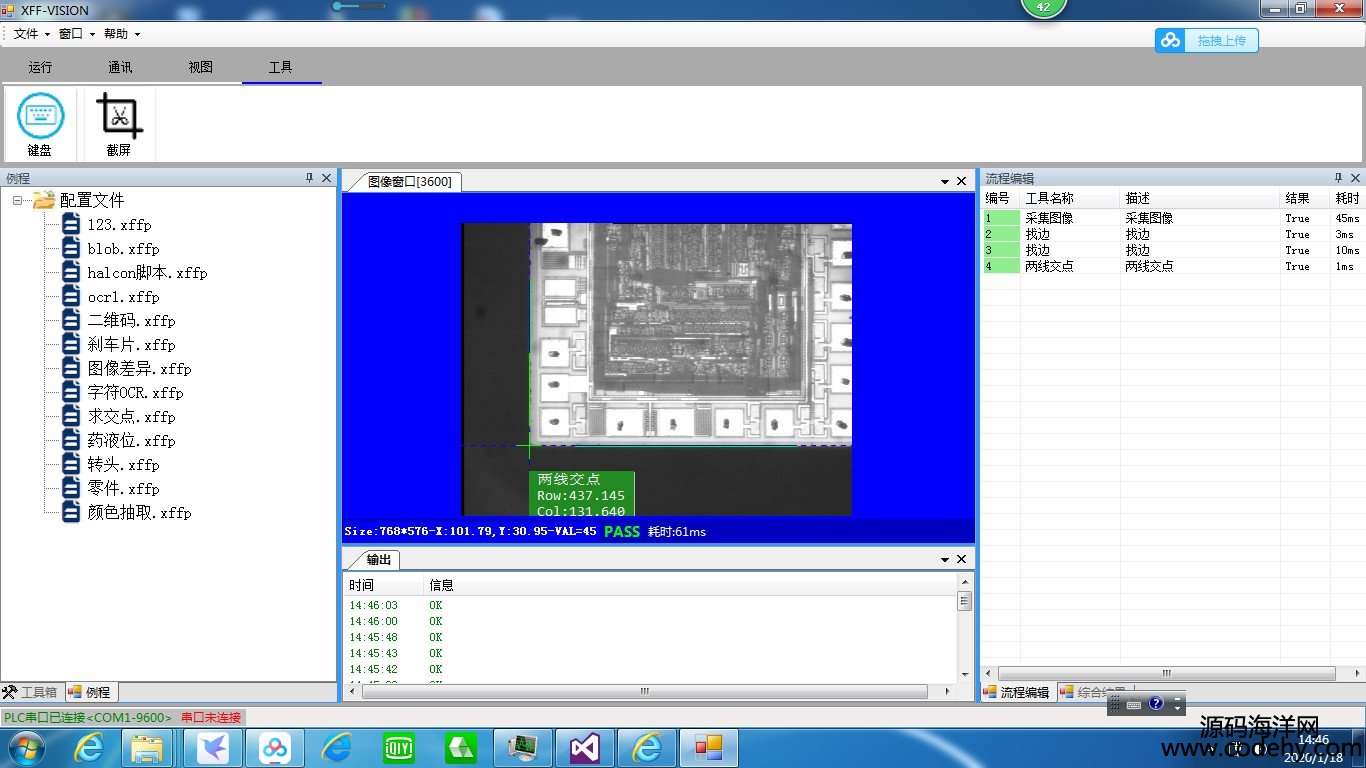Click the PLC串口已连接 status label
Screen dimensions: 1366x768
coord(88,717)
